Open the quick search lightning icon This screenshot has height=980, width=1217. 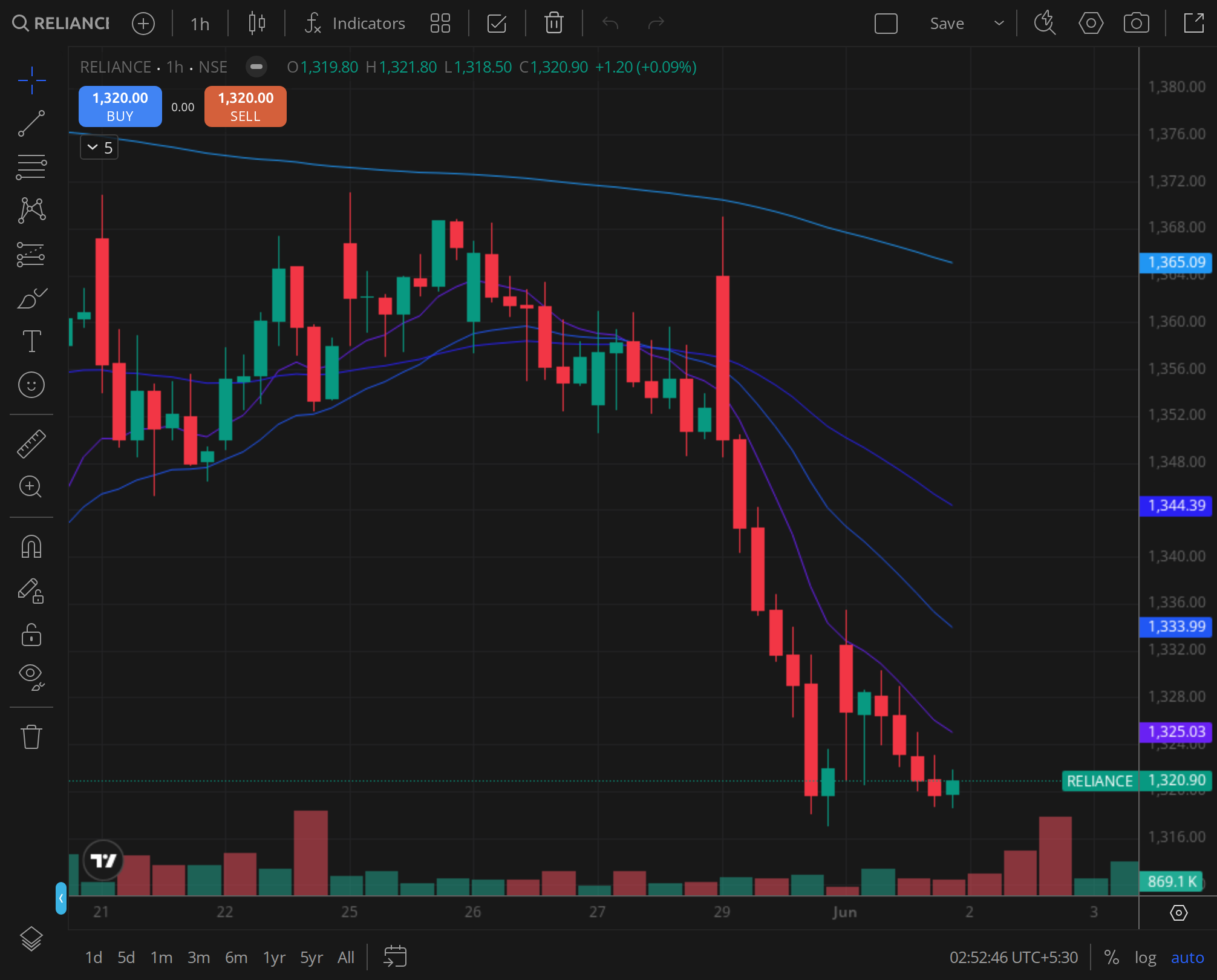coord(1045,24)
